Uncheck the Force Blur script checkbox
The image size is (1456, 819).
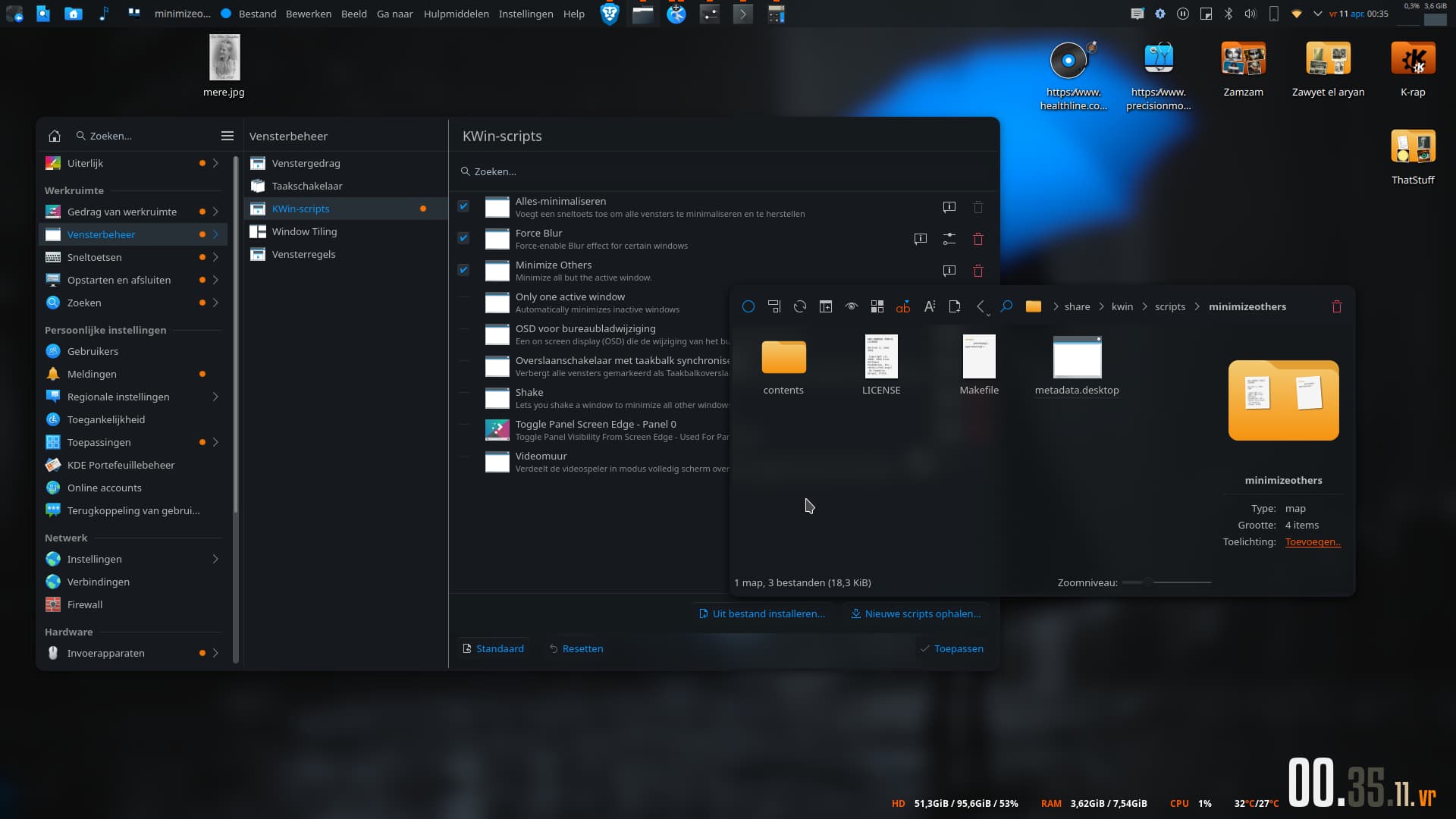coord(463,238)
